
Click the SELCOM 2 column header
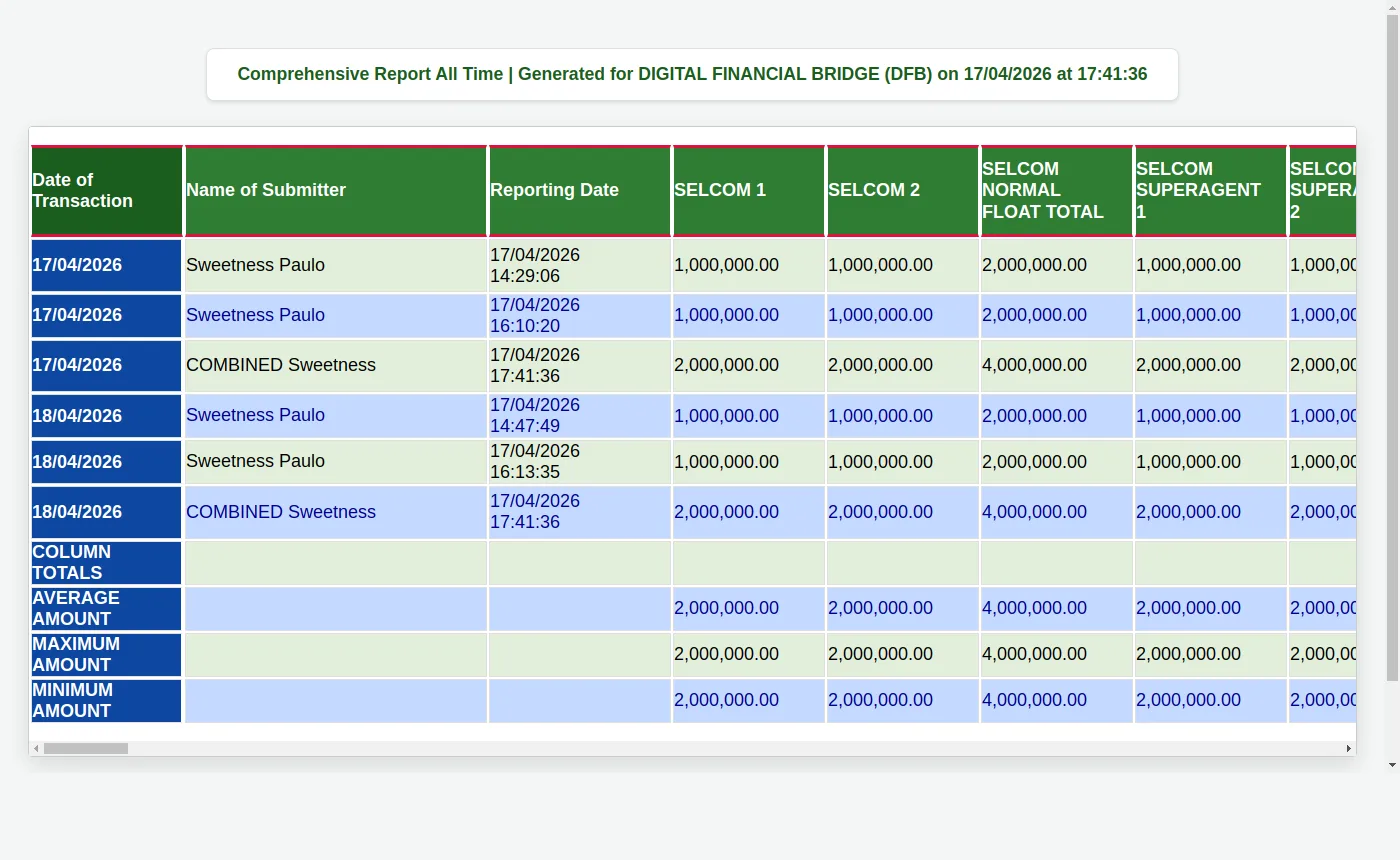click(x=903, y=190)
